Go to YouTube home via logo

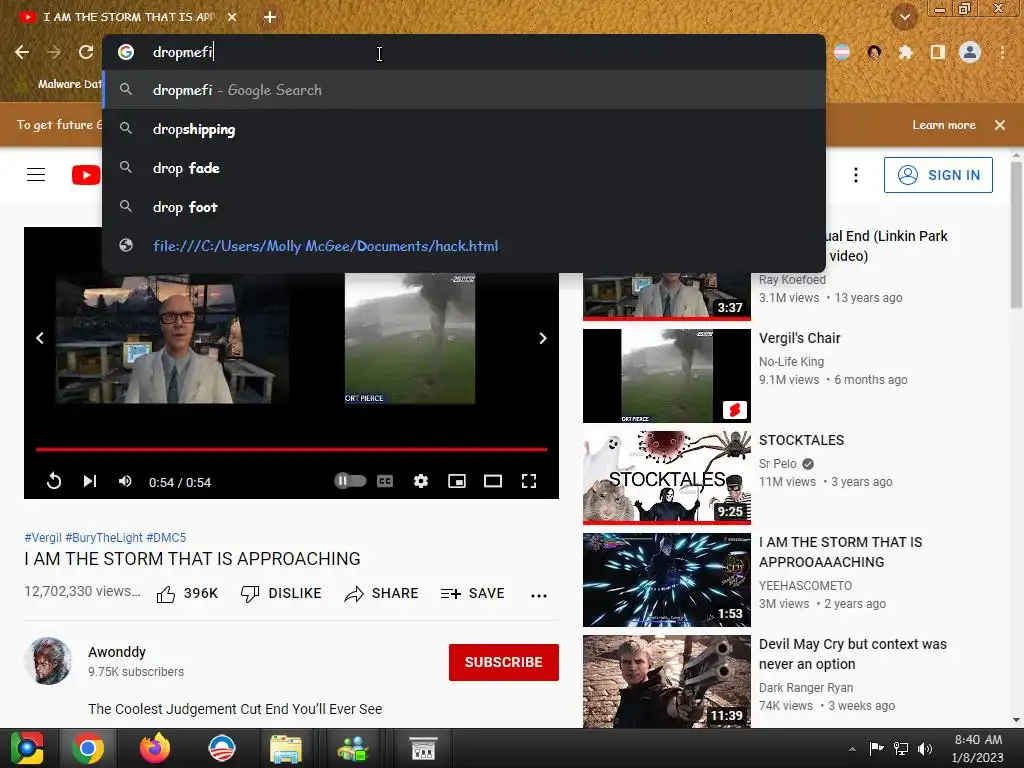point(86,175)
